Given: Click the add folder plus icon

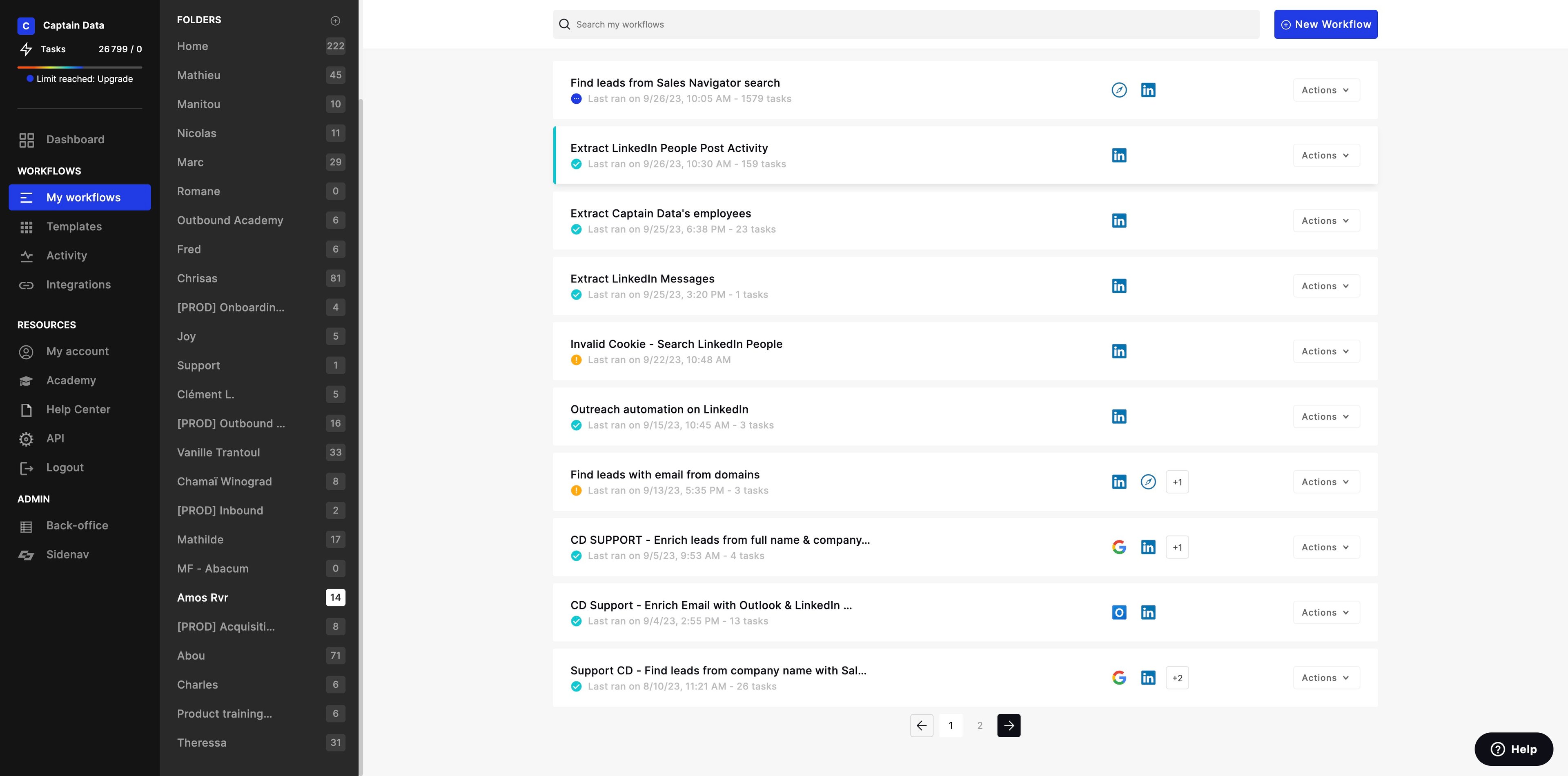Looking at the screenshot, I should [335, 21].
